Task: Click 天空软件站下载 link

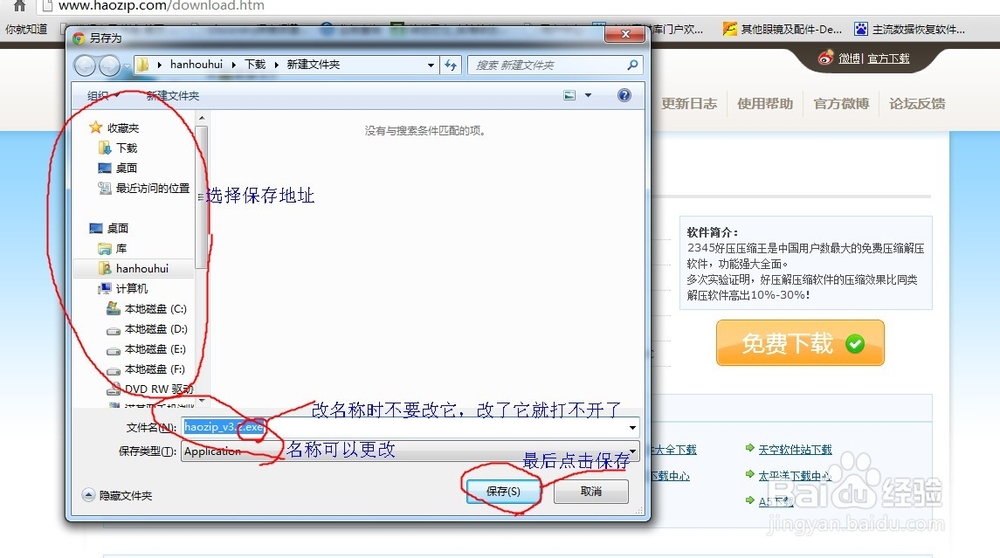Action: pos(795,450)
